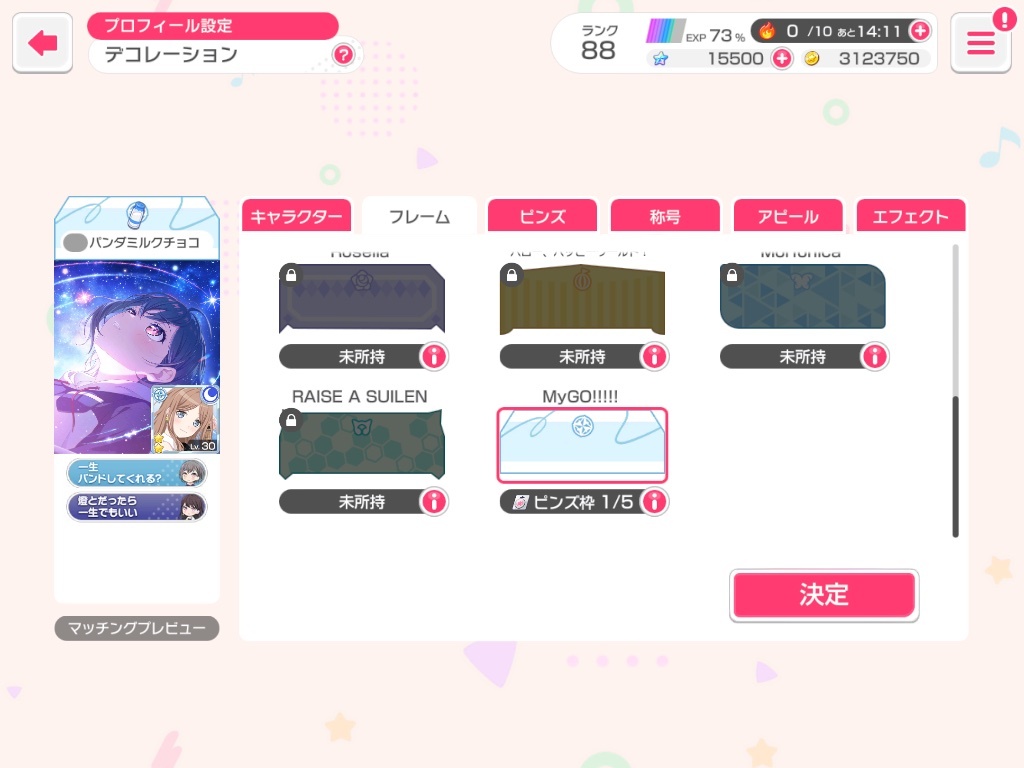Show info for the Hello Happy World frame

(654, 357)
